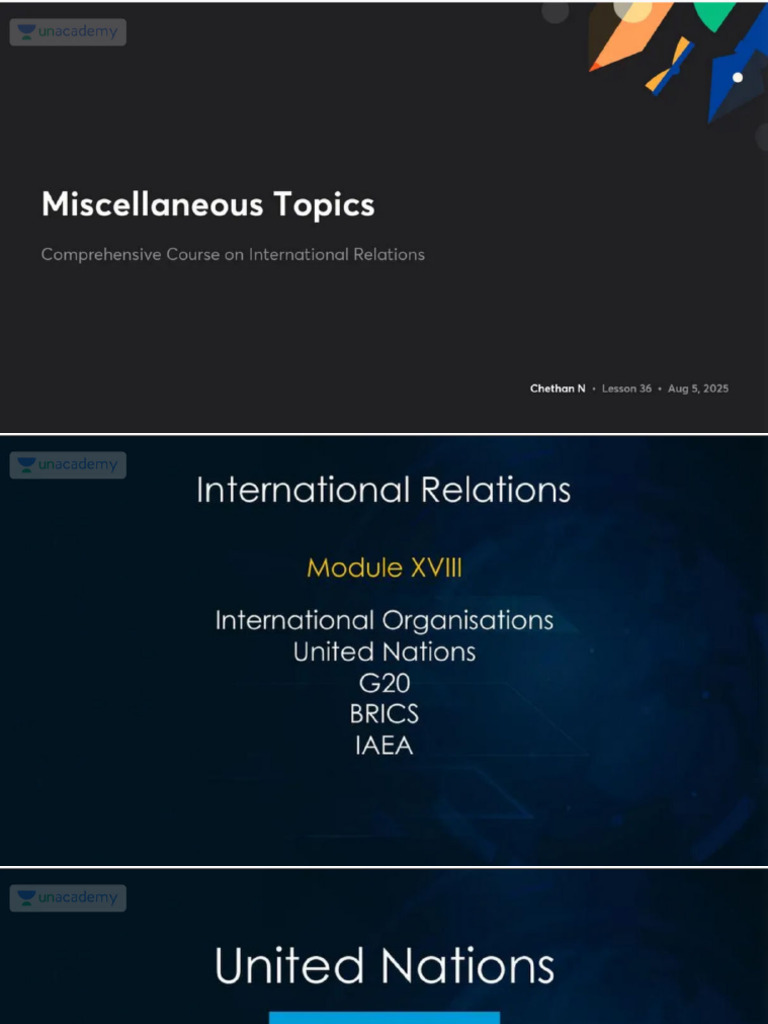Click the 'International Relations' heading on second slide
The width and height of the screenshot is (768, 1024).
(383, 490)
